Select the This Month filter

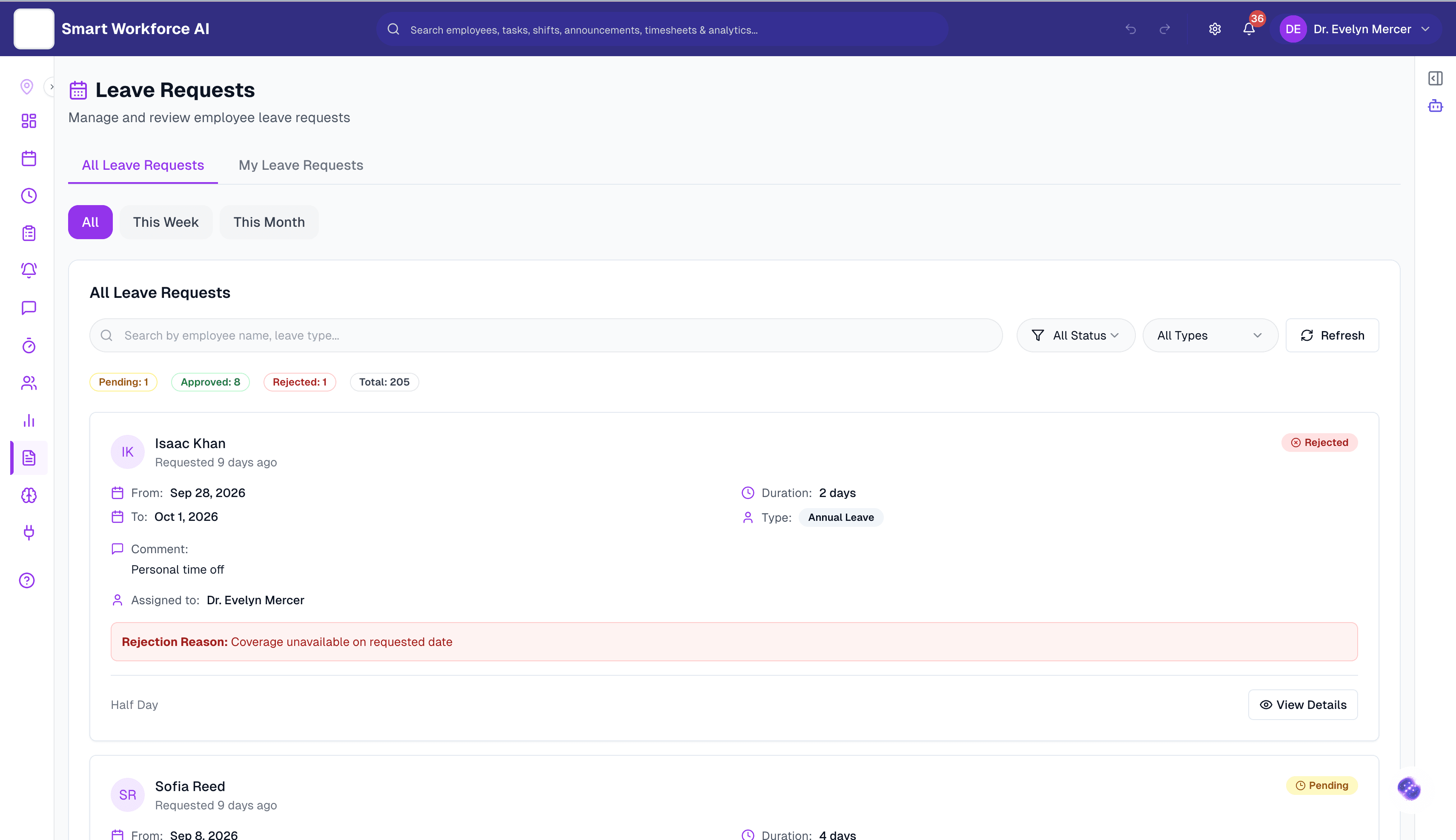pos(269,222)
